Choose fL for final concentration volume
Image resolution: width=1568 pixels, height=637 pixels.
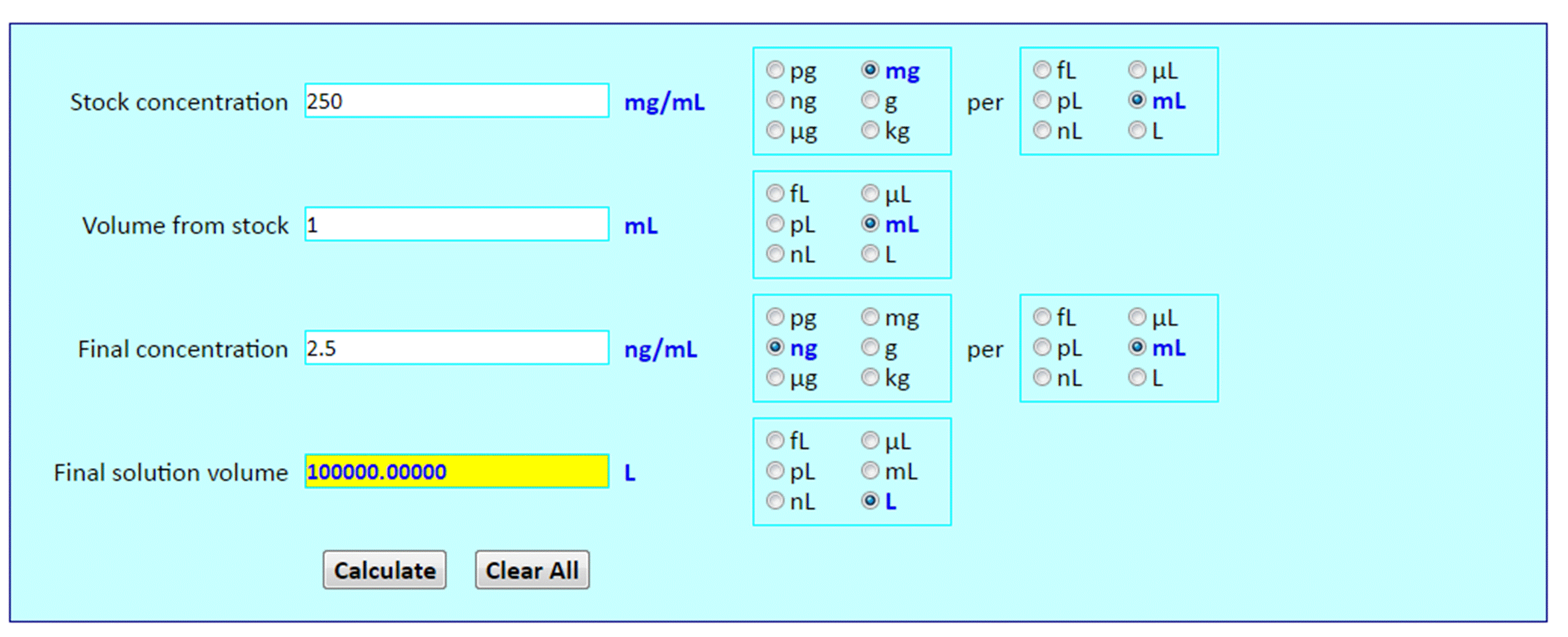tap(1042, 317)
